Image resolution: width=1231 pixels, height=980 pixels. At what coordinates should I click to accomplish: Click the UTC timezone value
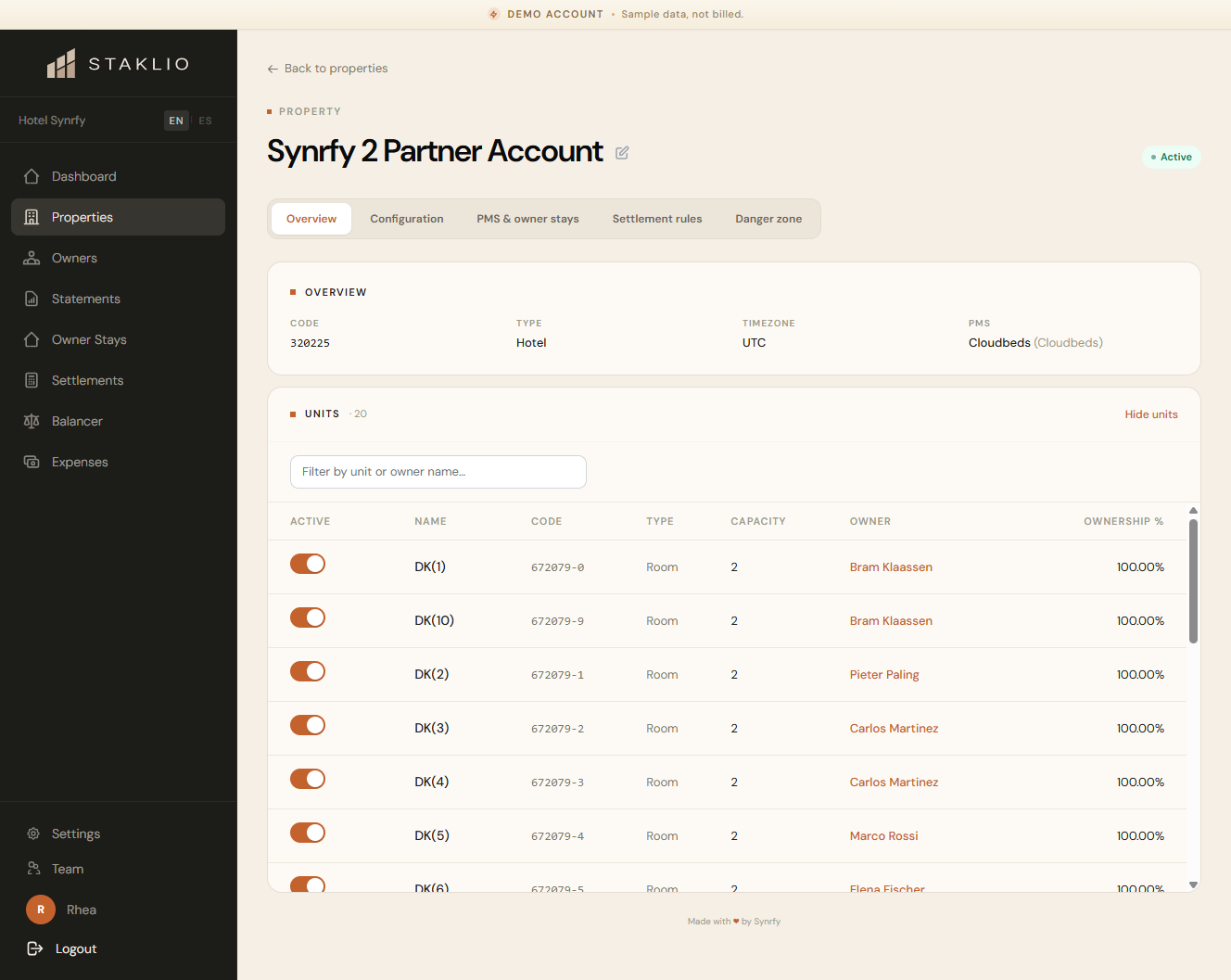click(x=755, y=342)
